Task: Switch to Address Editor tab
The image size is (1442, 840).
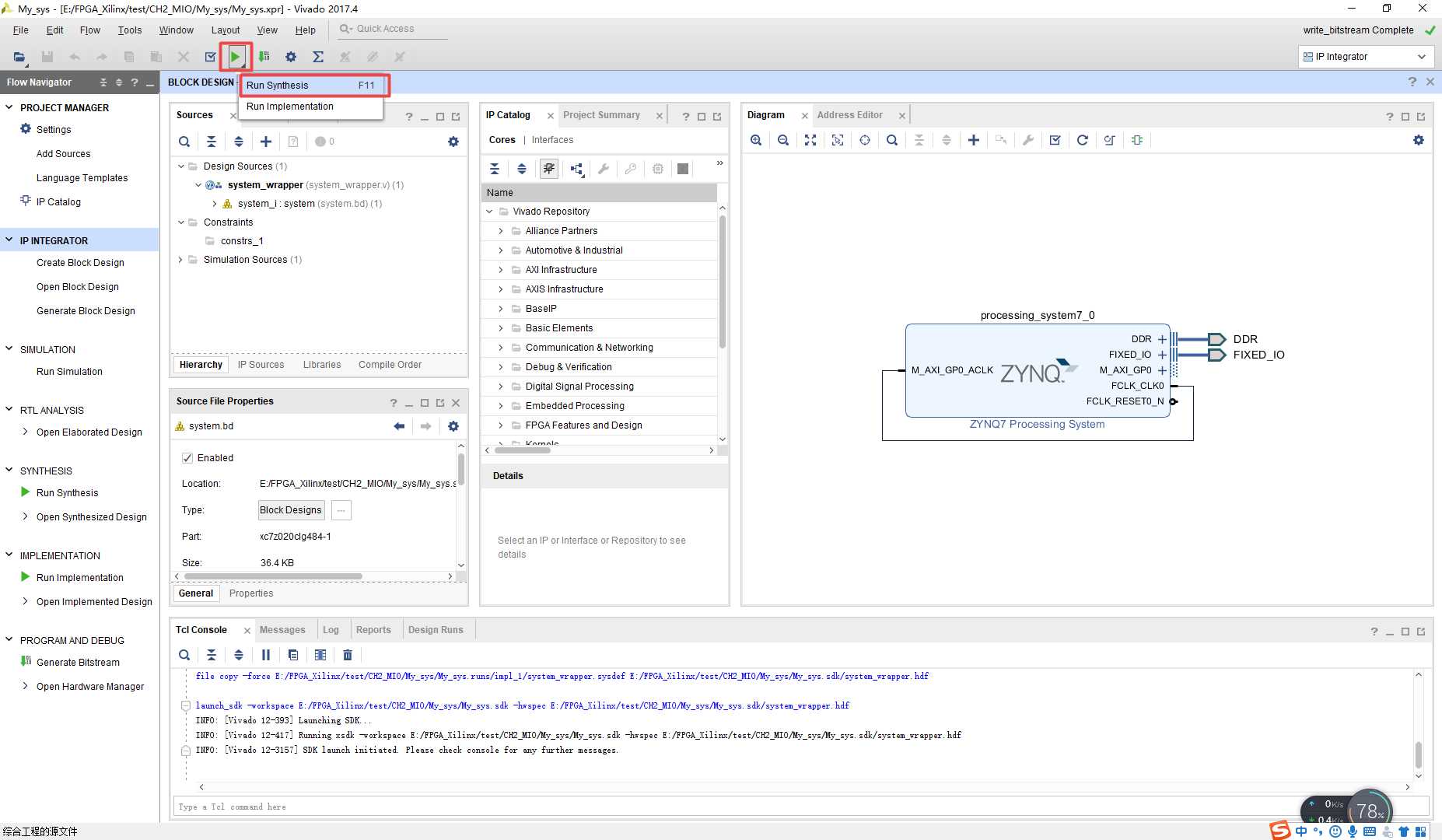Action: tap(849, 115)
